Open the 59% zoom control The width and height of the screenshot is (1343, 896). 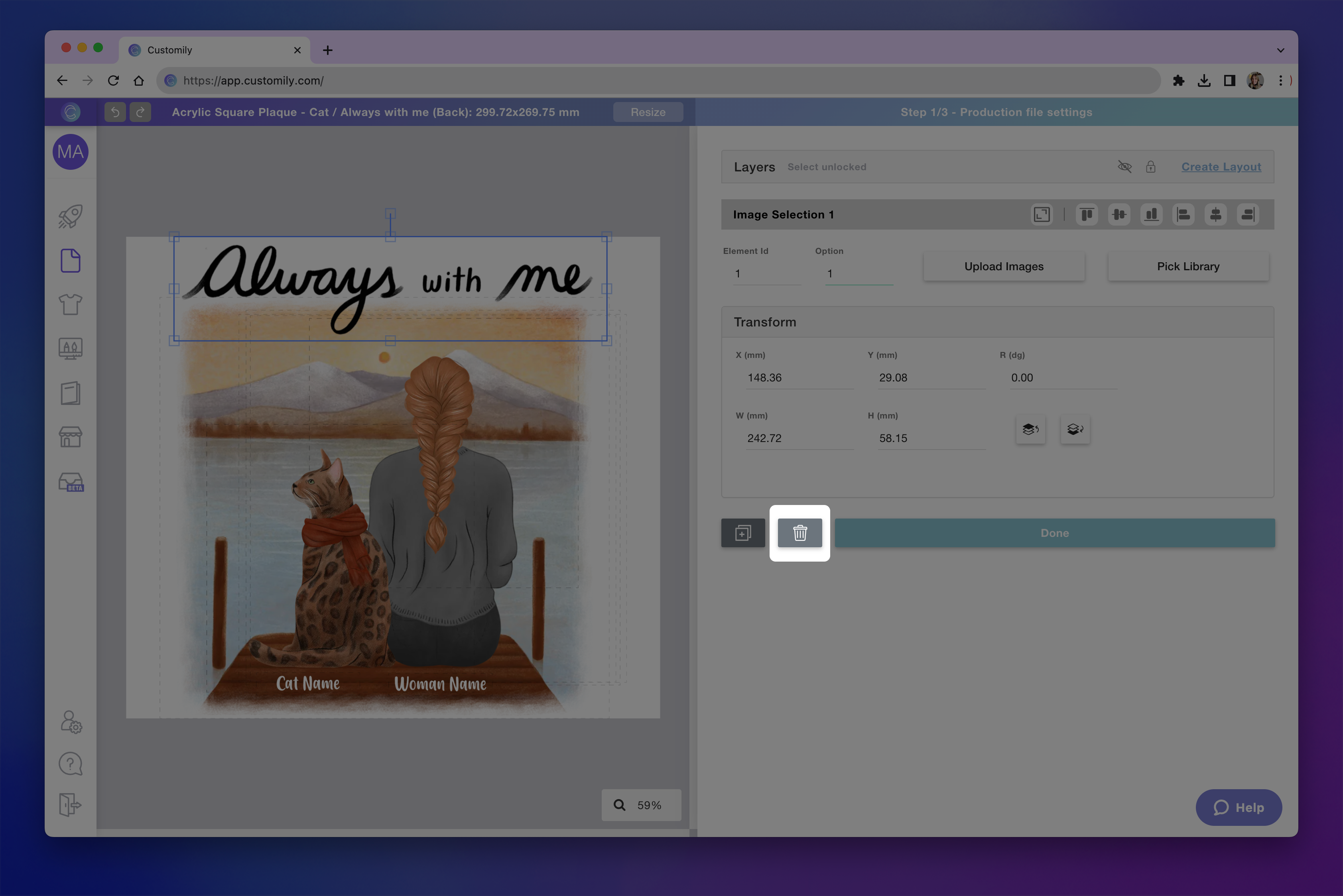(641, 805)
